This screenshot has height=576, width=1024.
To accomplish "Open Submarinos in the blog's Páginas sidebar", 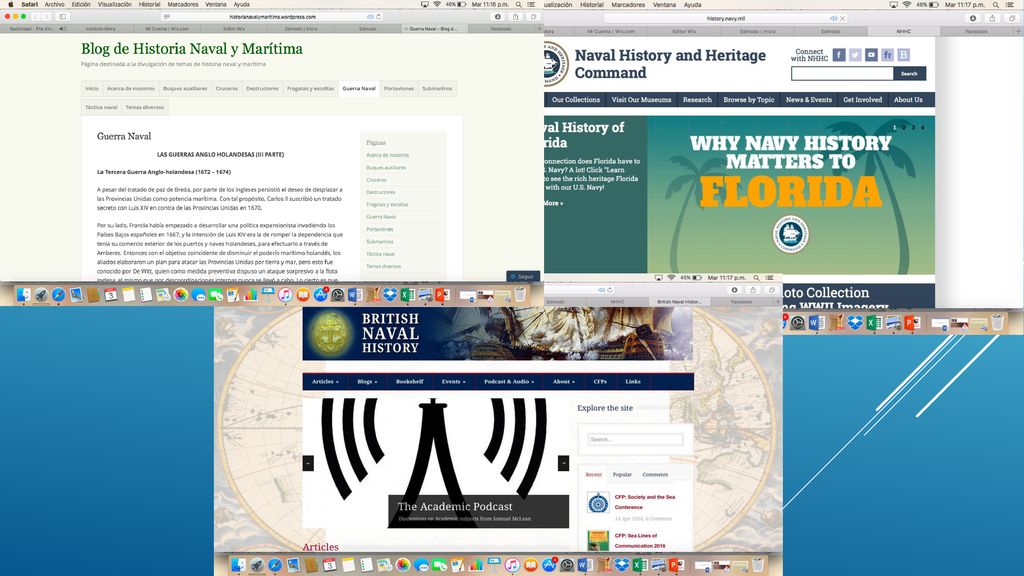I will (x=380, y=242).
